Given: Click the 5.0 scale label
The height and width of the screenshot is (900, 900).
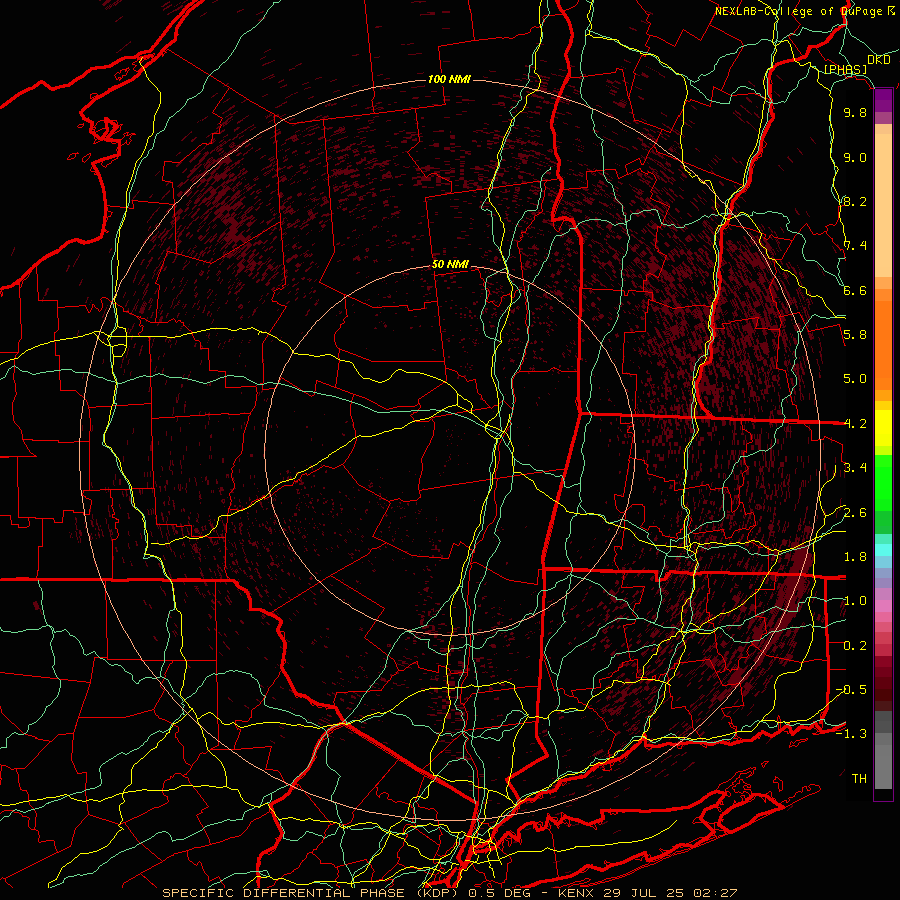Looking at the screenshot, I should (x=855, y=379).
